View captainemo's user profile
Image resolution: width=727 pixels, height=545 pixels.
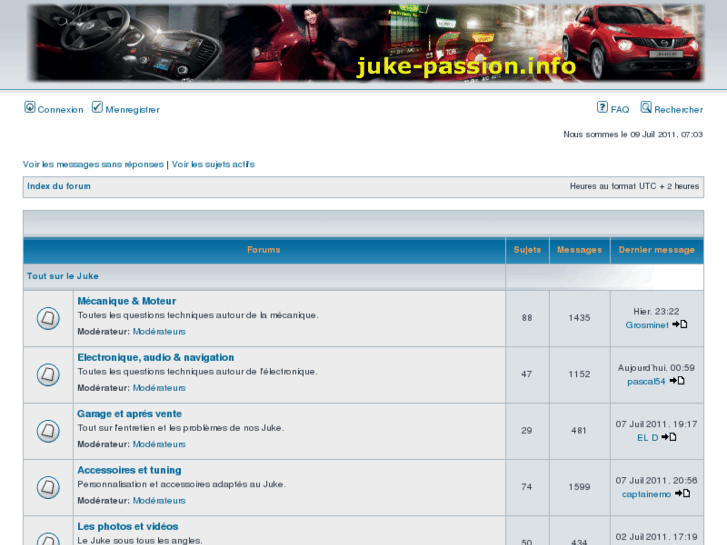[x=646, y=494]
